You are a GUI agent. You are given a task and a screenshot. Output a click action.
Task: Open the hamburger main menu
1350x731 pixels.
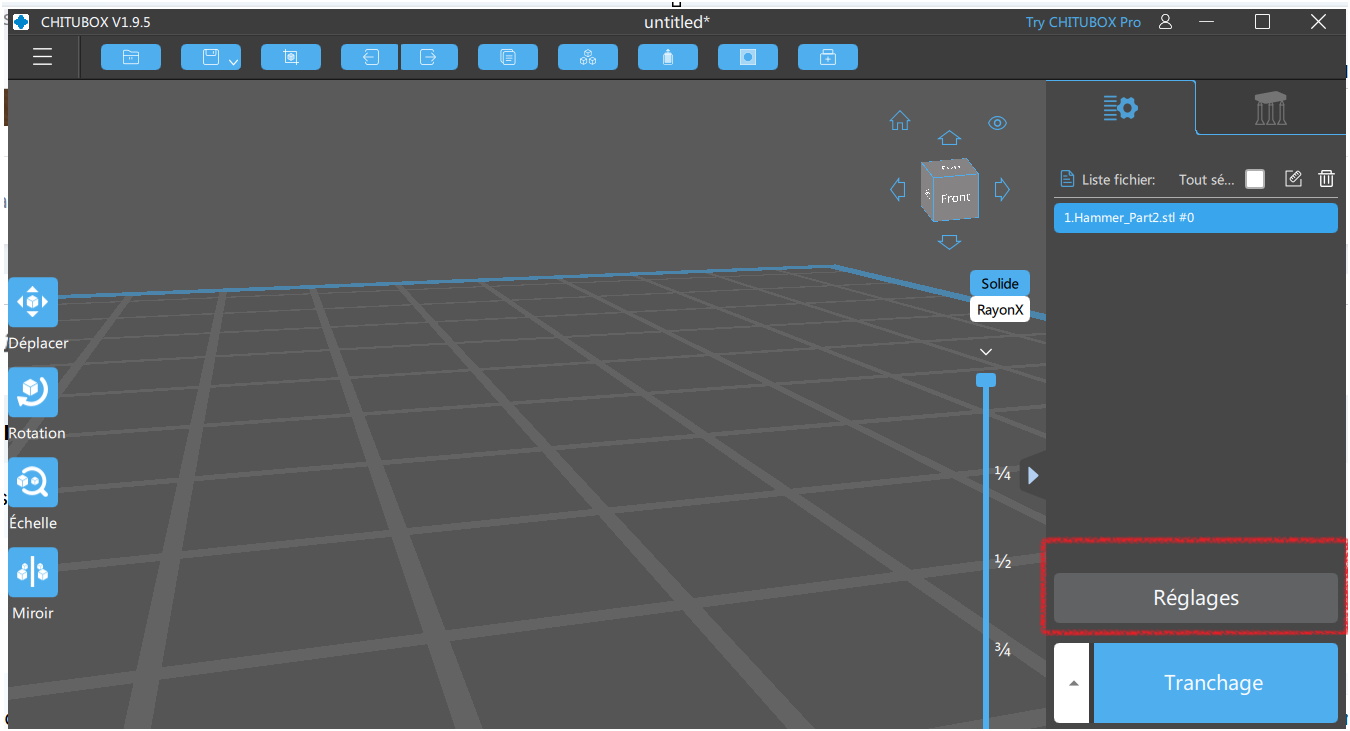(42, 57)
